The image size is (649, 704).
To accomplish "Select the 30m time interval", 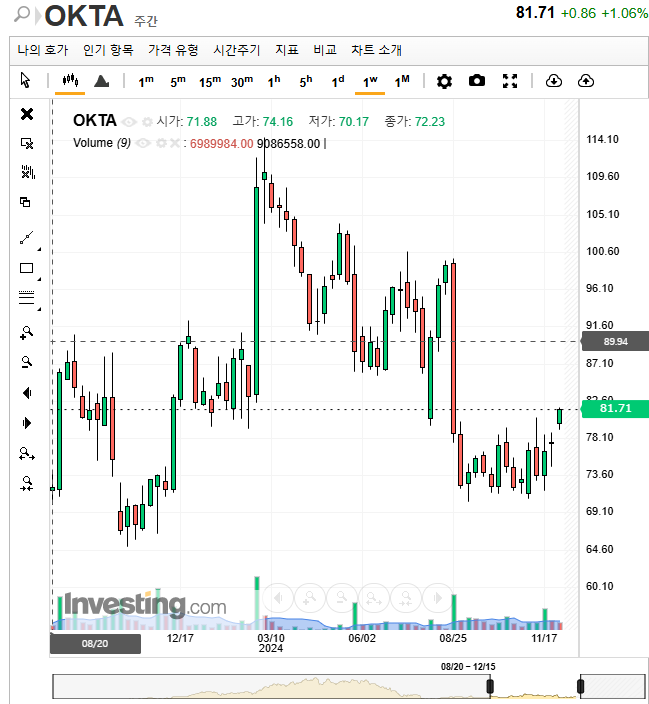I will click(242, 82).
